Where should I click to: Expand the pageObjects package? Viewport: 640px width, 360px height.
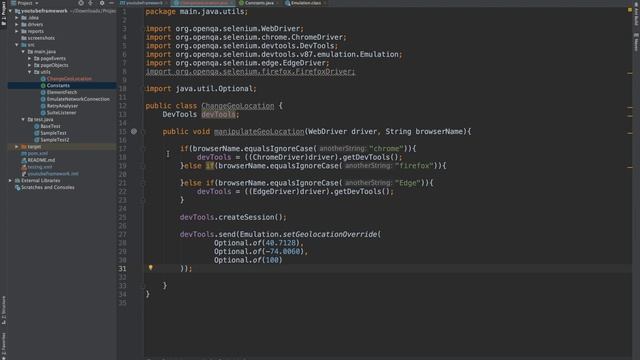click(30, 65)
